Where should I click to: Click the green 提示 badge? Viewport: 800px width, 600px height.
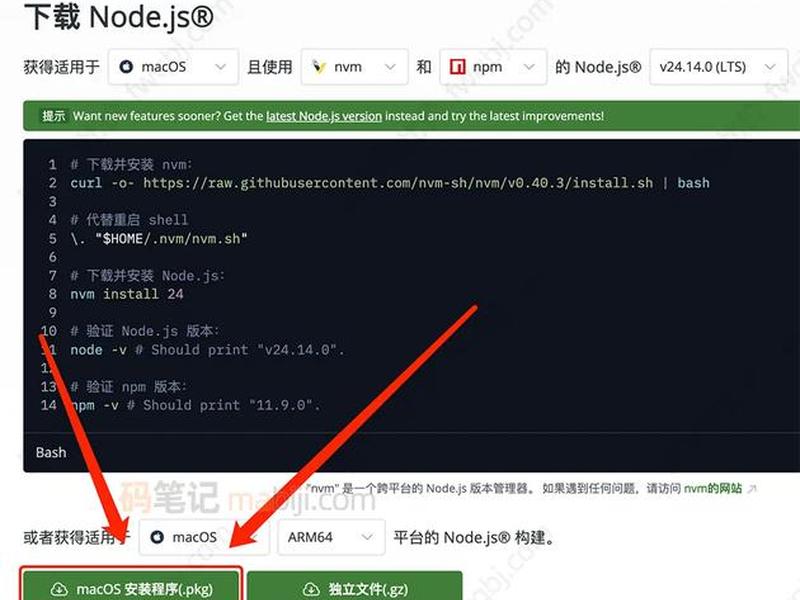(x=54, y=116)
